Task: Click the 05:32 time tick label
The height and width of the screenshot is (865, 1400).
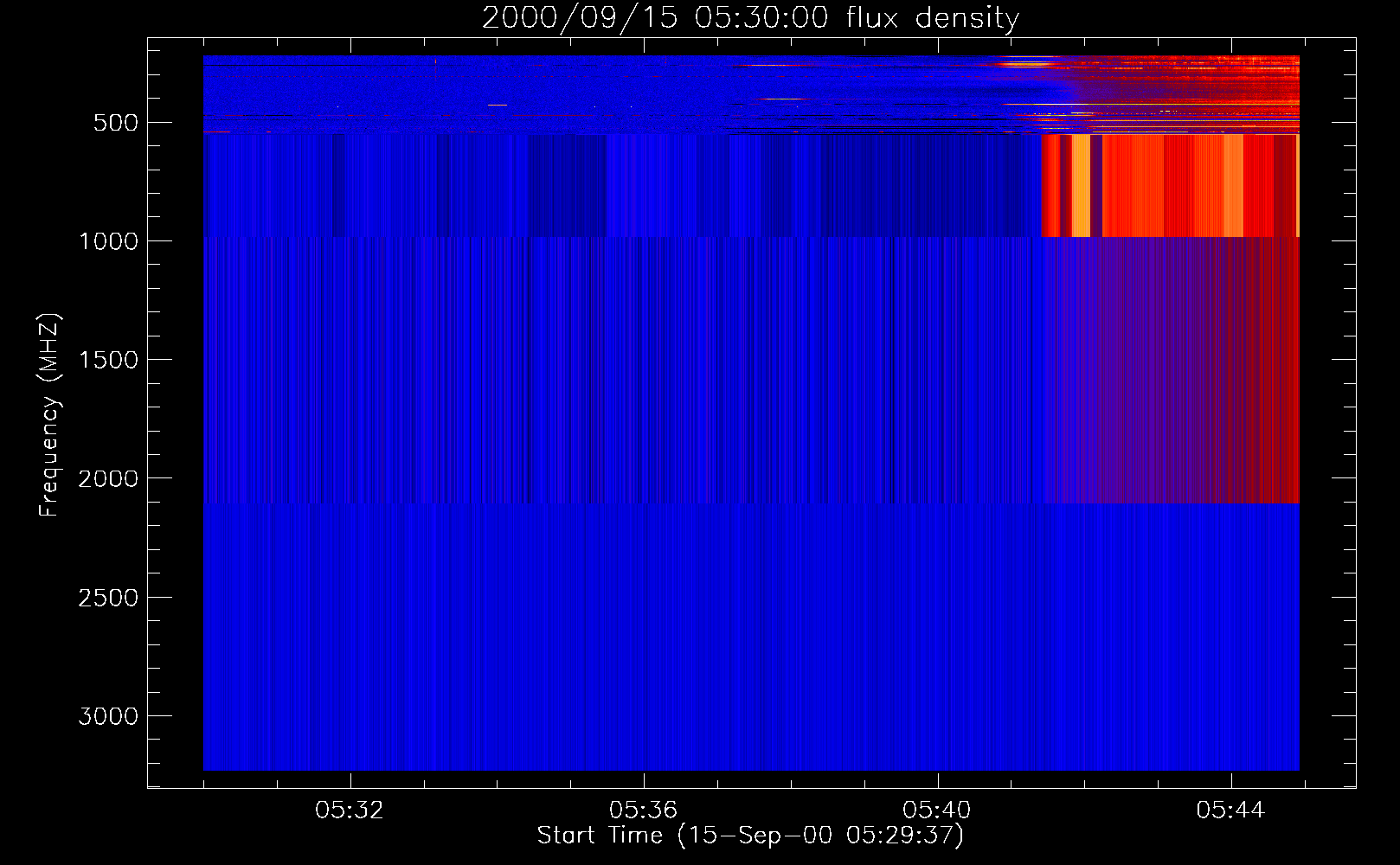Action: coord(350,811)
